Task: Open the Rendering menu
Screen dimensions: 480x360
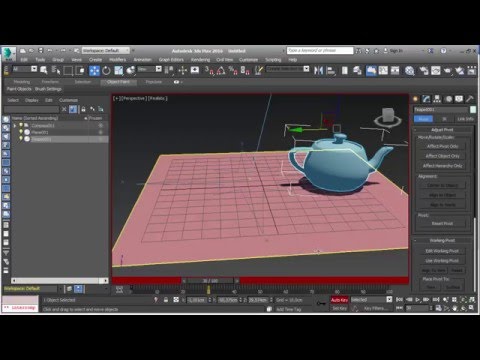Action: [x=200, y=60]
